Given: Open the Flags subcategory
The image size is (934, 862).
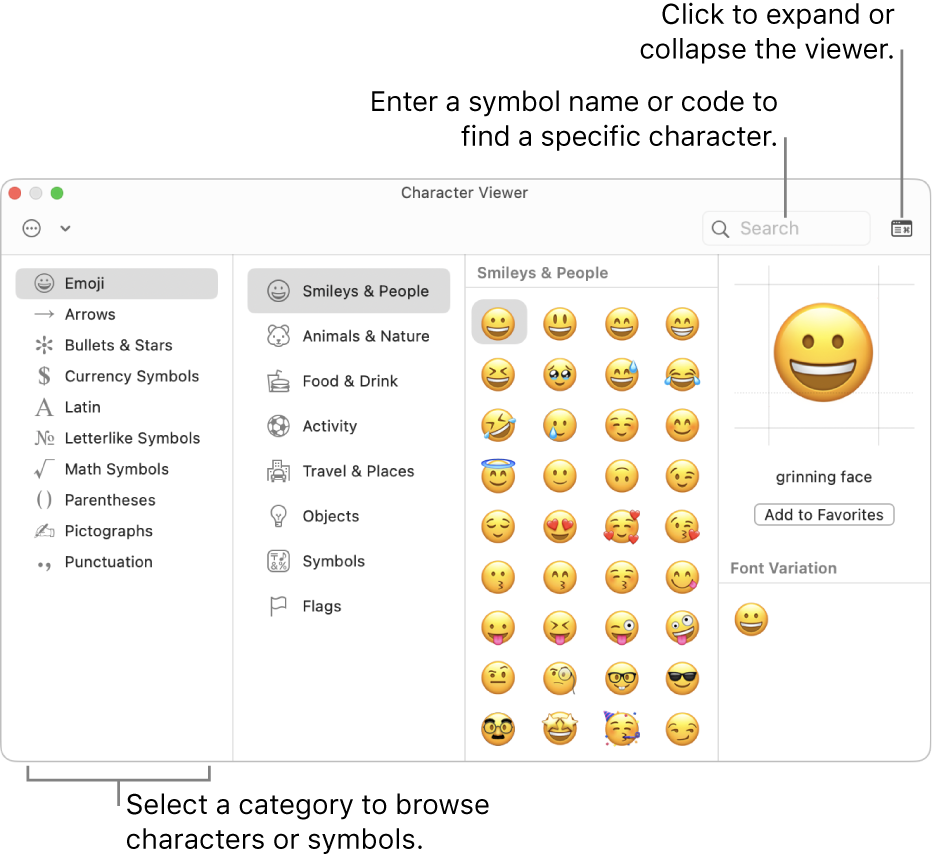Looking at the screenshot, I should click(321, 607).
